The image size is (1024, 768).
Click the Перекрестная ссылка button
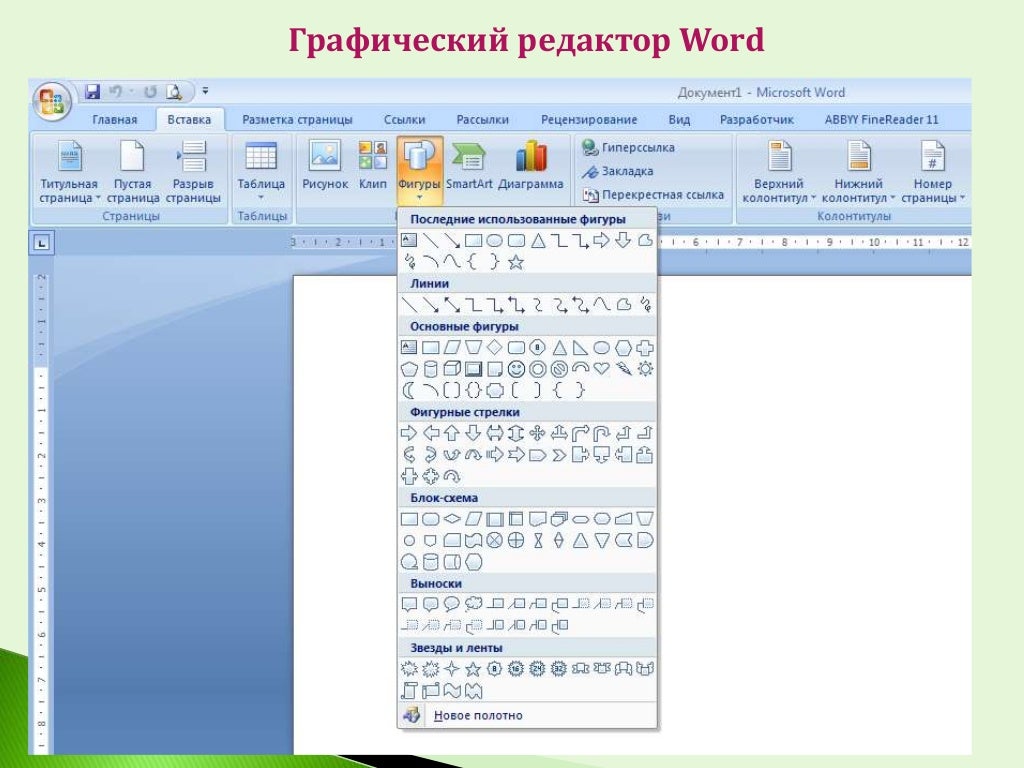(x=653, y=195)
